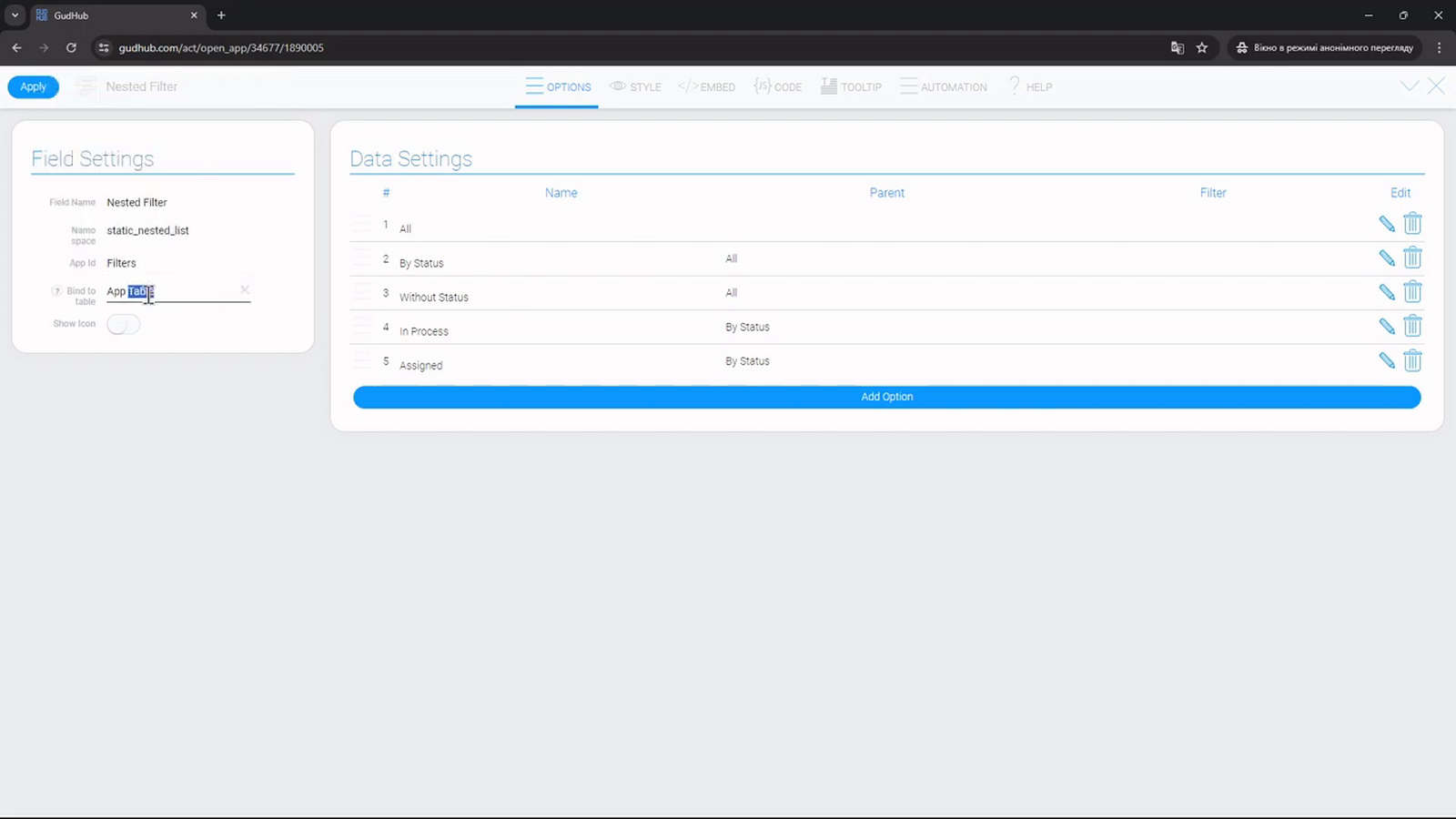Trash the 'In Process' option
1456x819 pixels.
(1412, 326)
